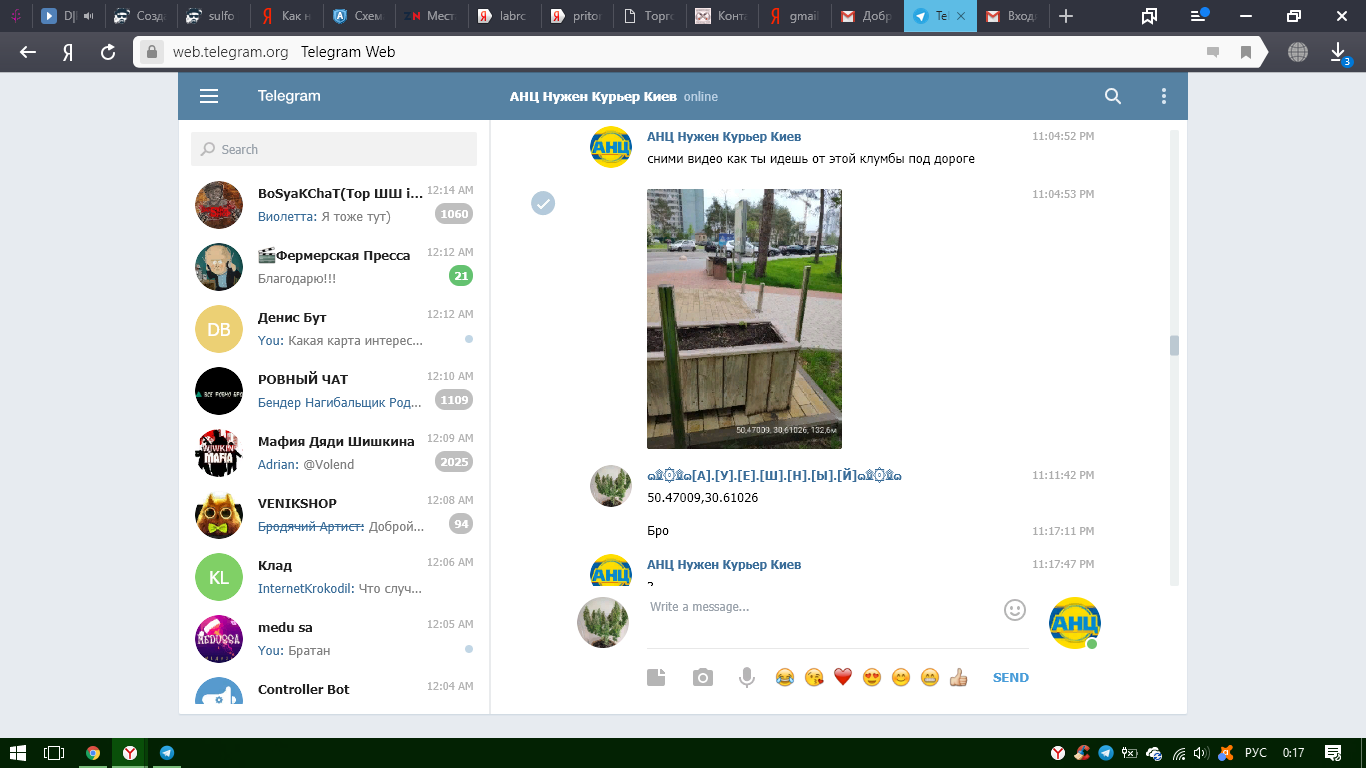1366x768 pixels.
Task: Reload the page with the refresh icon
Action: pos(108,52)
